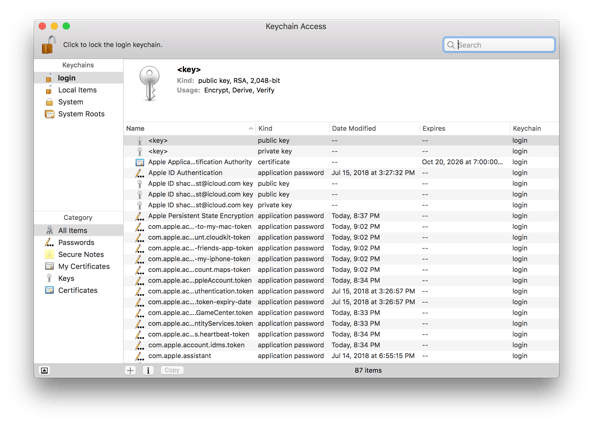Toggle the sidebar preview button at bottom left

[45, 370]
